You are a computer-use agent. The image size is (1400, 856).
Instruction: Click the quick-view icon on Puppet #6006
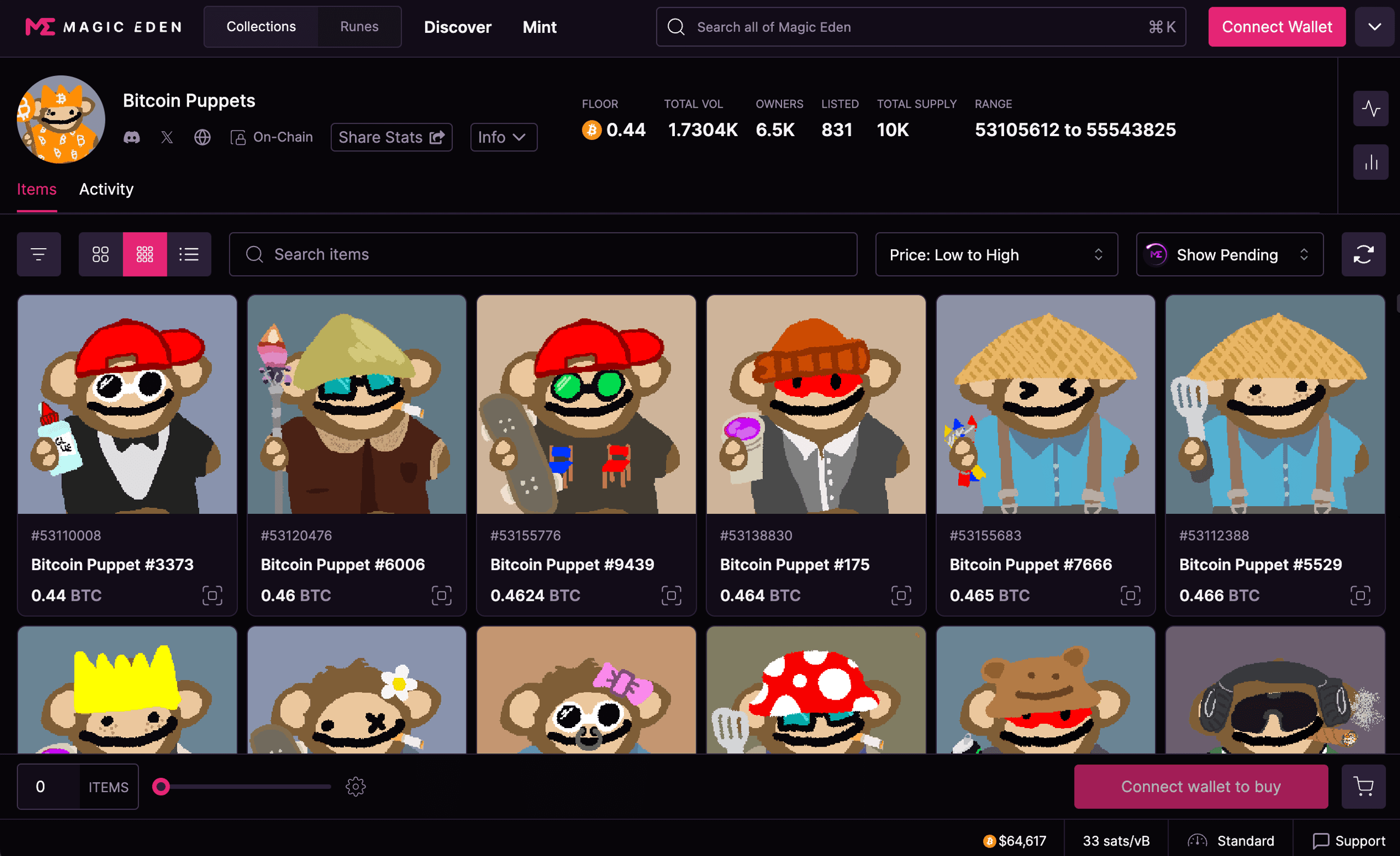click(x=441, y=595)
